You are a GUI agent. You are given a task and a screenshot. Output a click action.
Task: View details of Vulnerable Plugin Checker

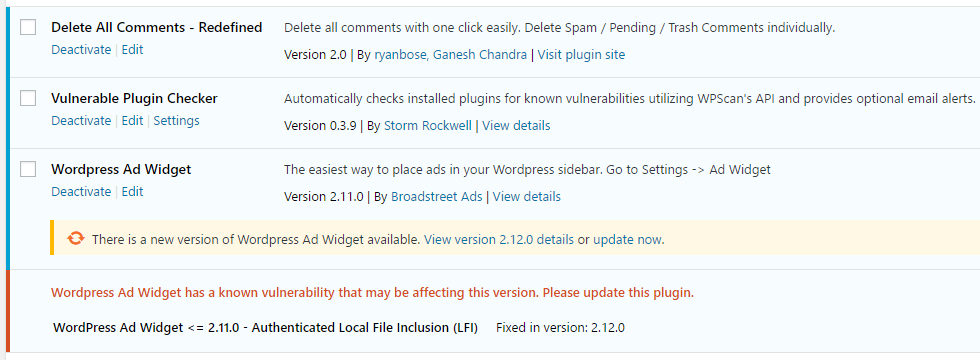516,126
